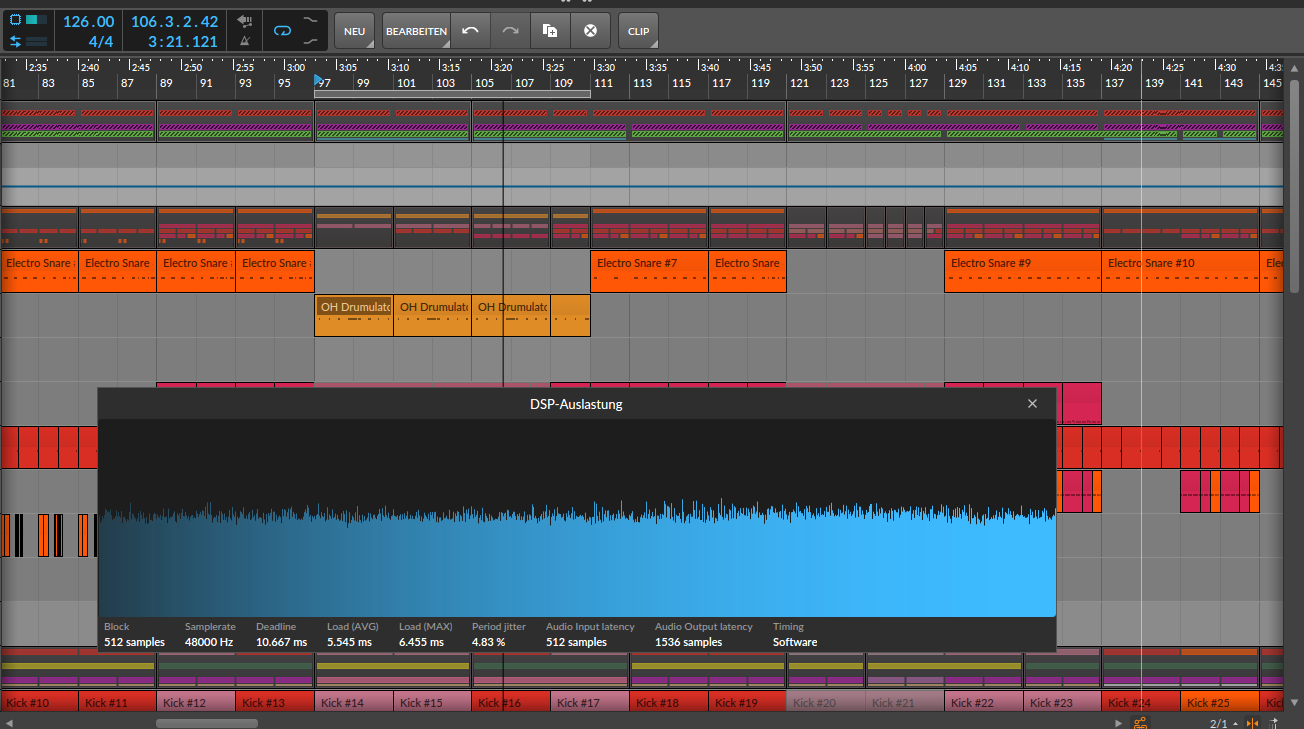This screenshot has height=729, width=1304.
Task: Toggle the orange snap-to-grid icon
Action: 1252,722
